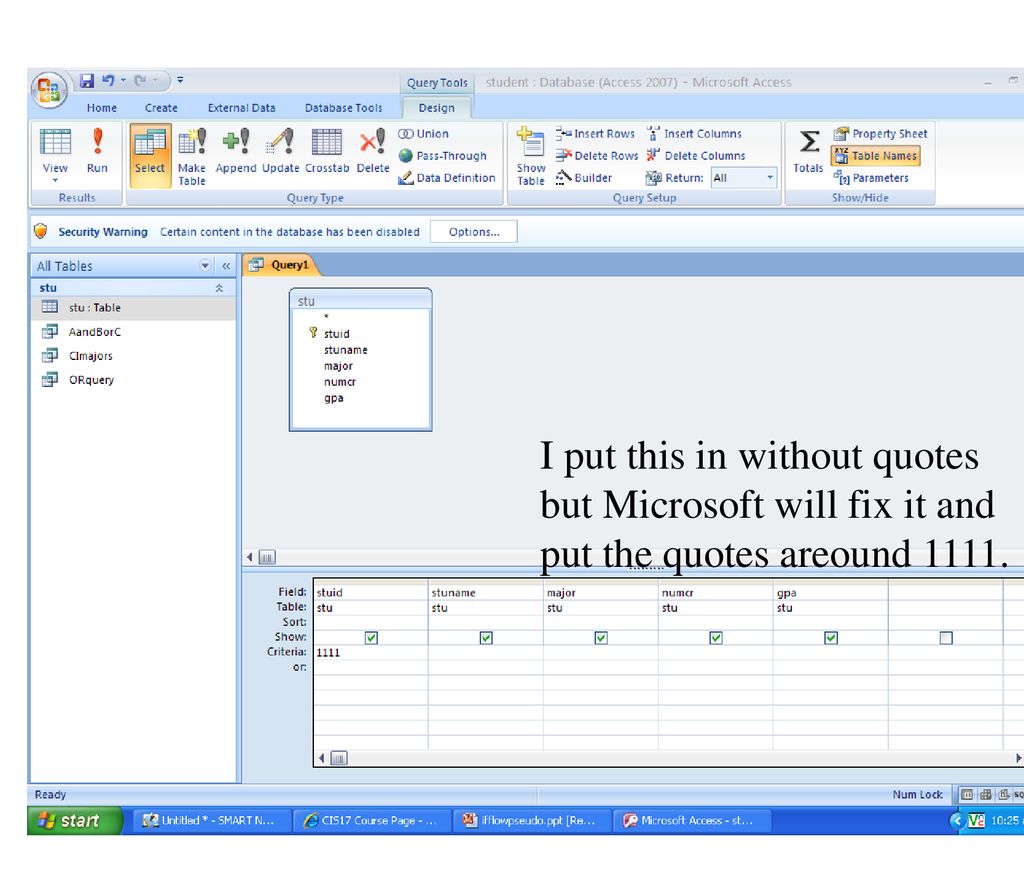Open the Property Sheet pane
Image resolution: width=1024 pixels, height=874 pixels.
point(881,134)
